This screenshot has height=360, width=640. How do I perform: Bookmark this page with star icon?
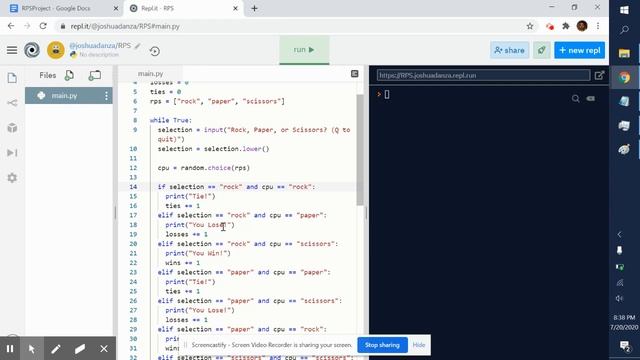click(x=530, y=26)
